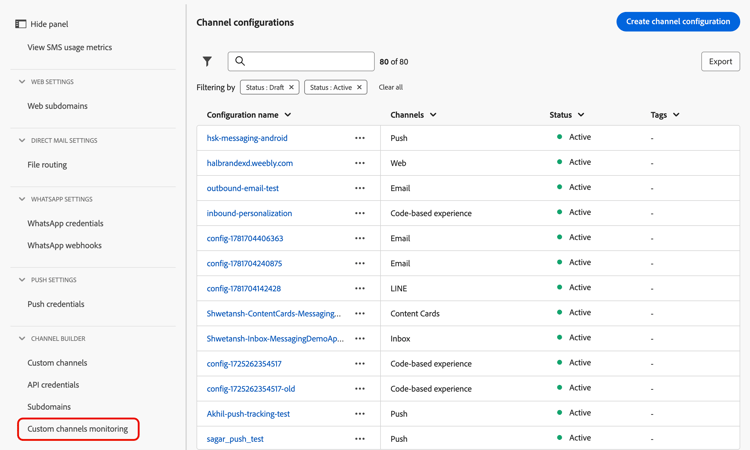Open the filter funnel icon
The height and width of the screenshot is (450, 750).
(x=207, y=61)
